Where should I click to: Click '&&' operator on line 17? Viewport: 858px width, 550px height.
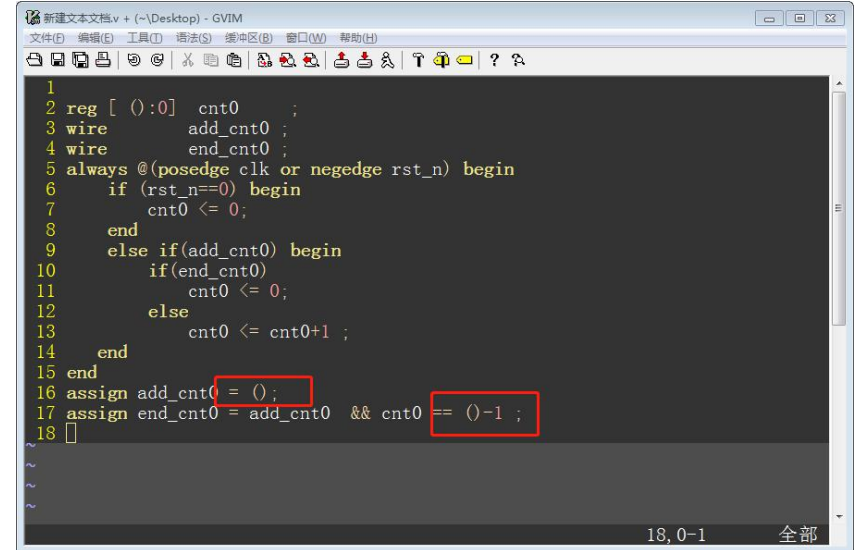(x=361, y=413)
